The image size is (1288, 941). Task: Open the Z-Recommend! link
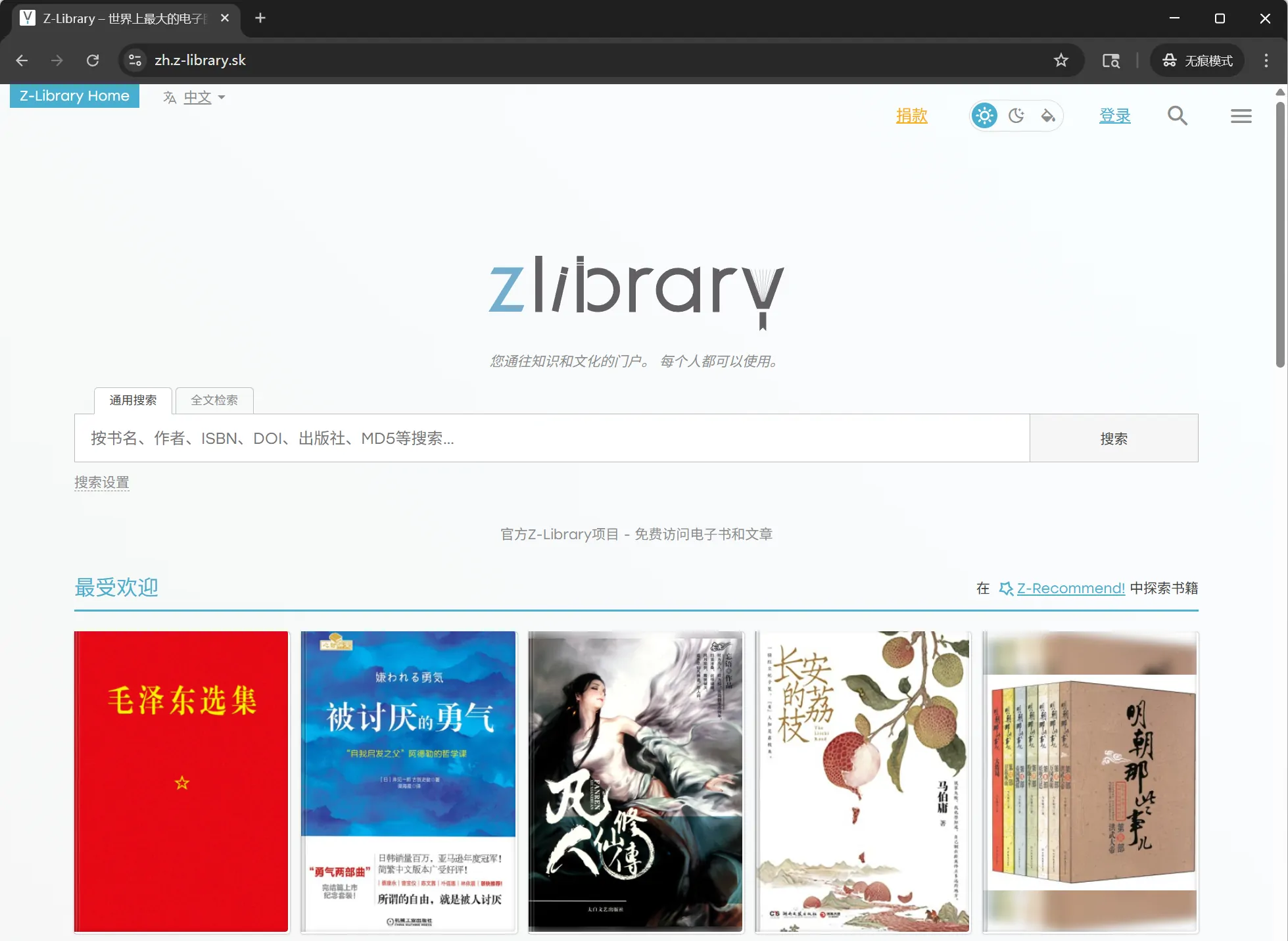click(x=1071, y=588)
